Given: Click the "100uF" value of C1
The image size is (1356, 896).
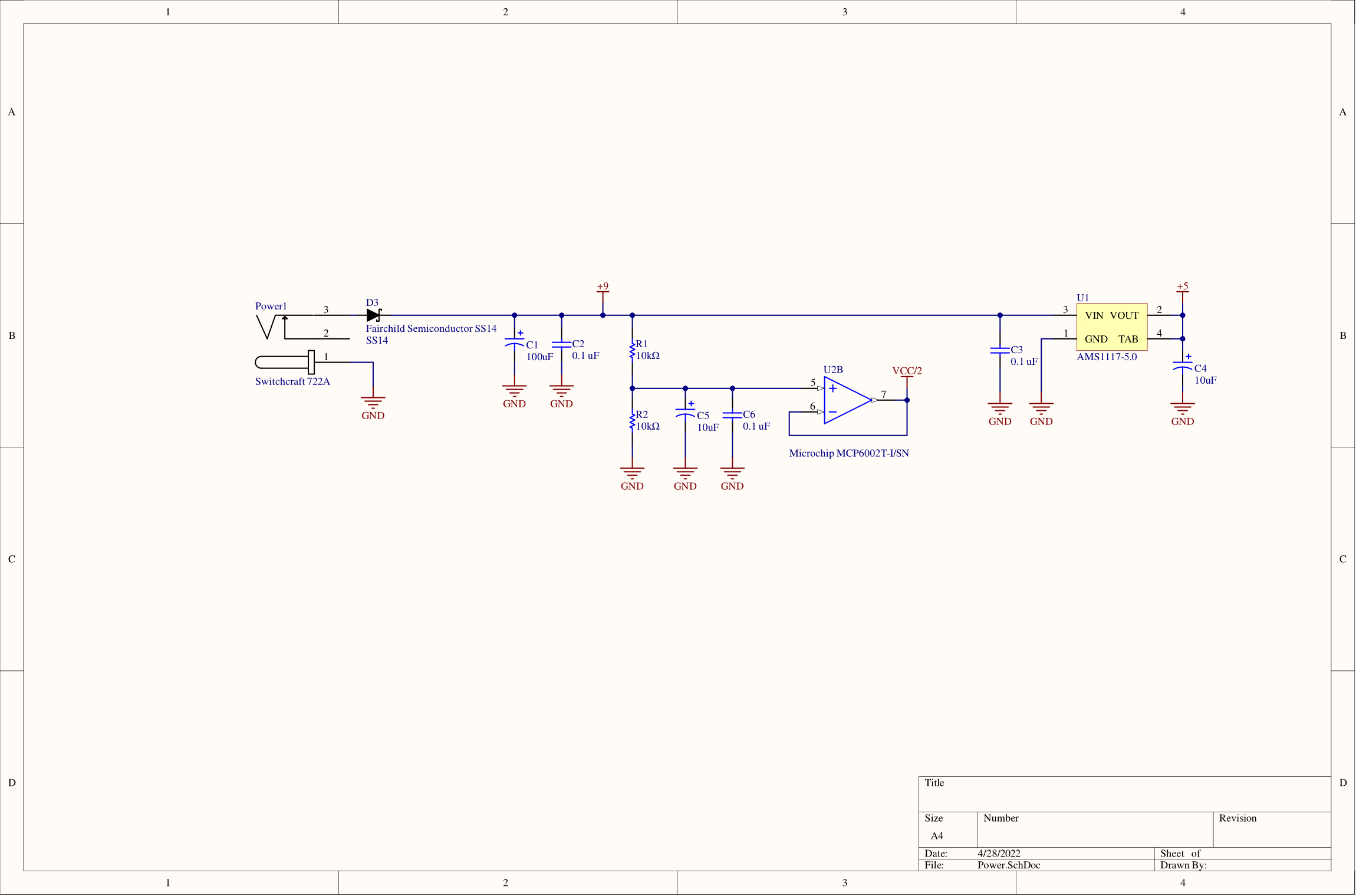Looking at the screenshot, I should point(539,357).
